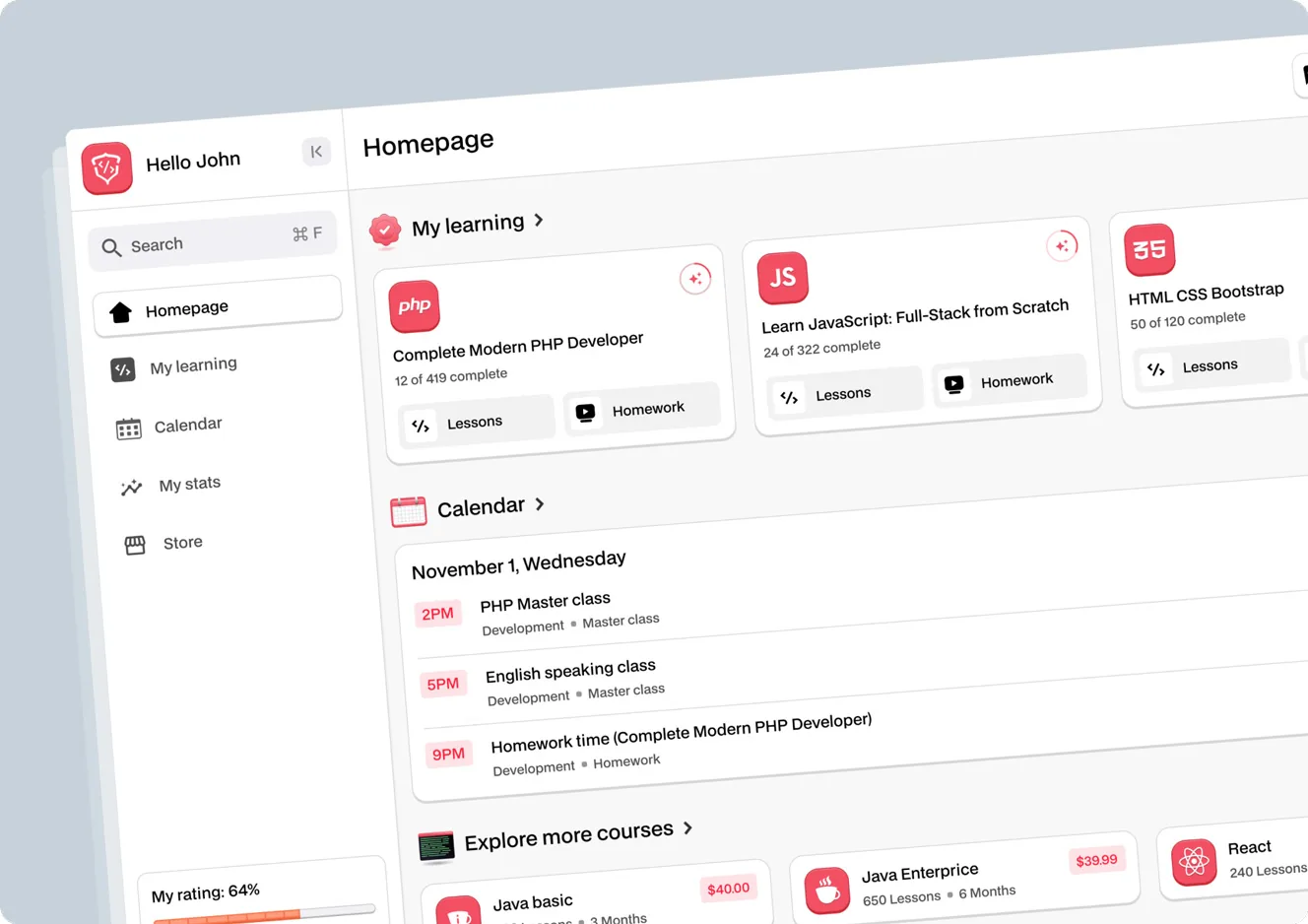Click the storefront icon beside Store
This screenshot has width=1308, height=924.
point(135,545)
